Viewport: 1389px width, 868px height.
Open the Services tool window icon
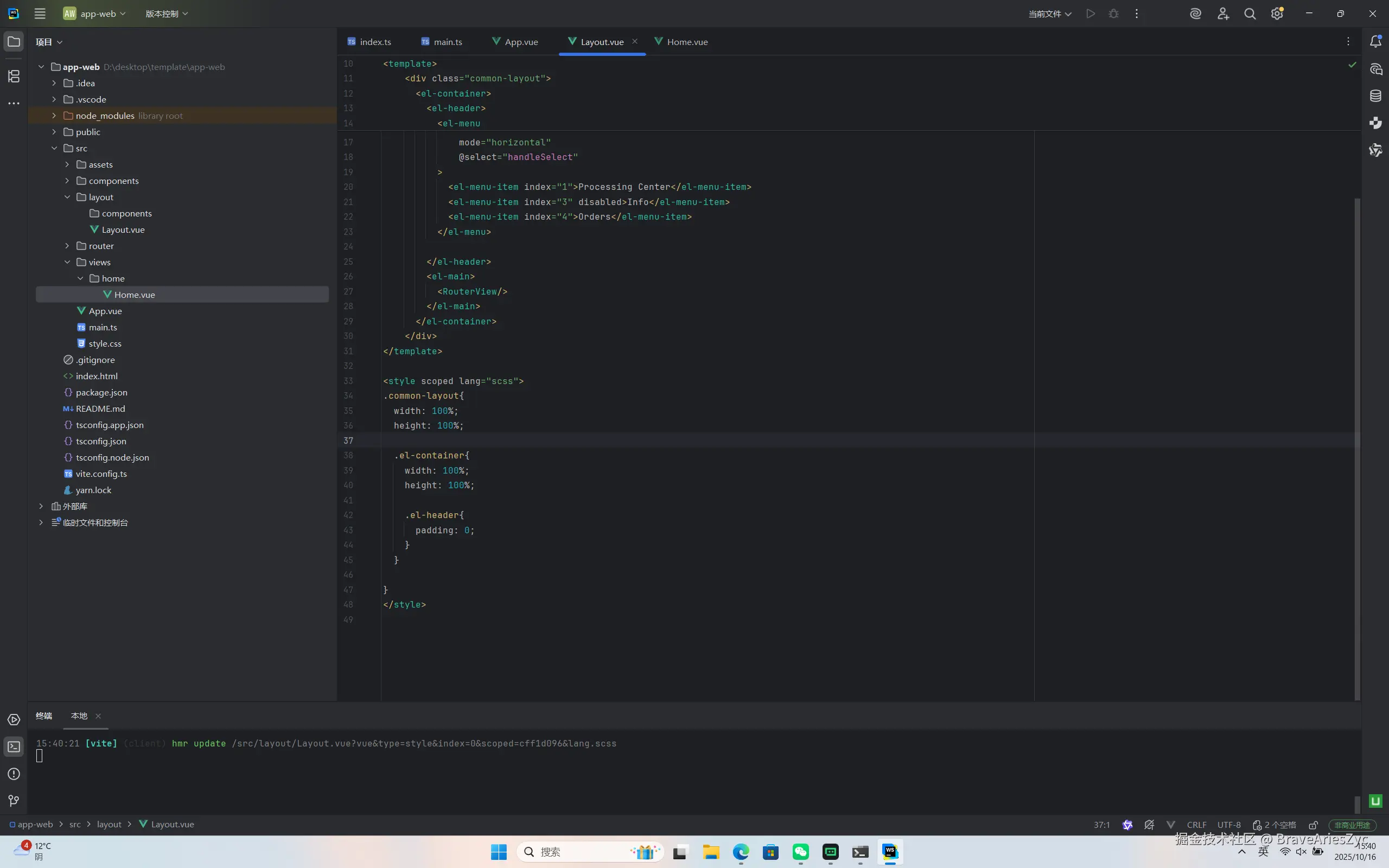pos(14,720)
